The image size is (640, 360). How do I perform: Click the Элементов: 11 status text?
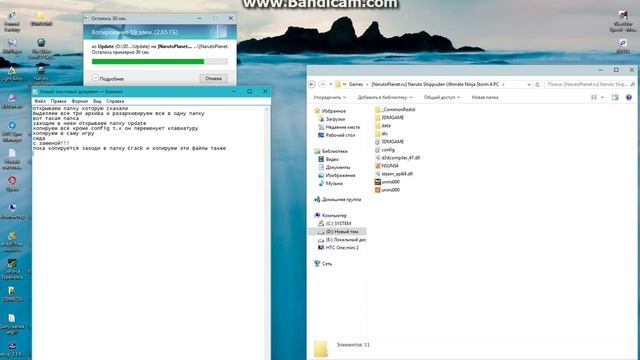coord(353,345)
